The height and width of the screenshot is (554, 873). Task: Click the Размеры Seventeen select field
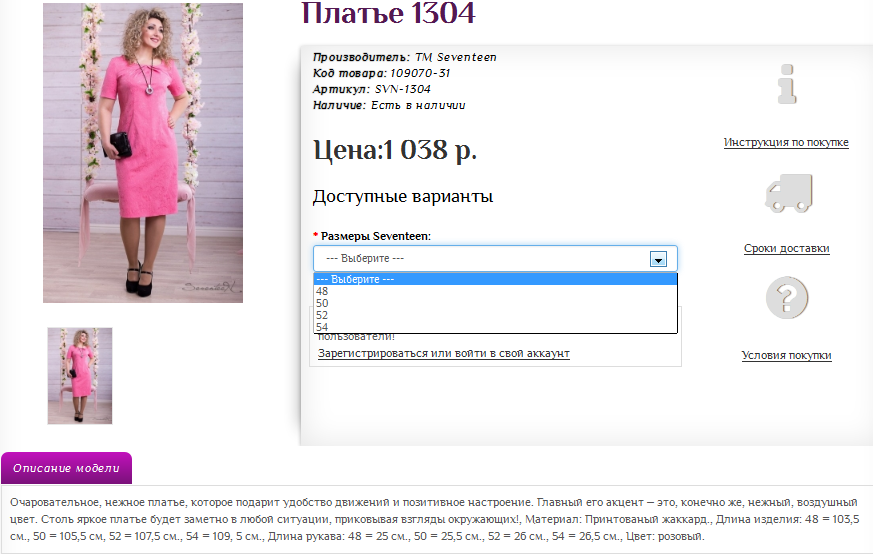(x=495, y=258)
